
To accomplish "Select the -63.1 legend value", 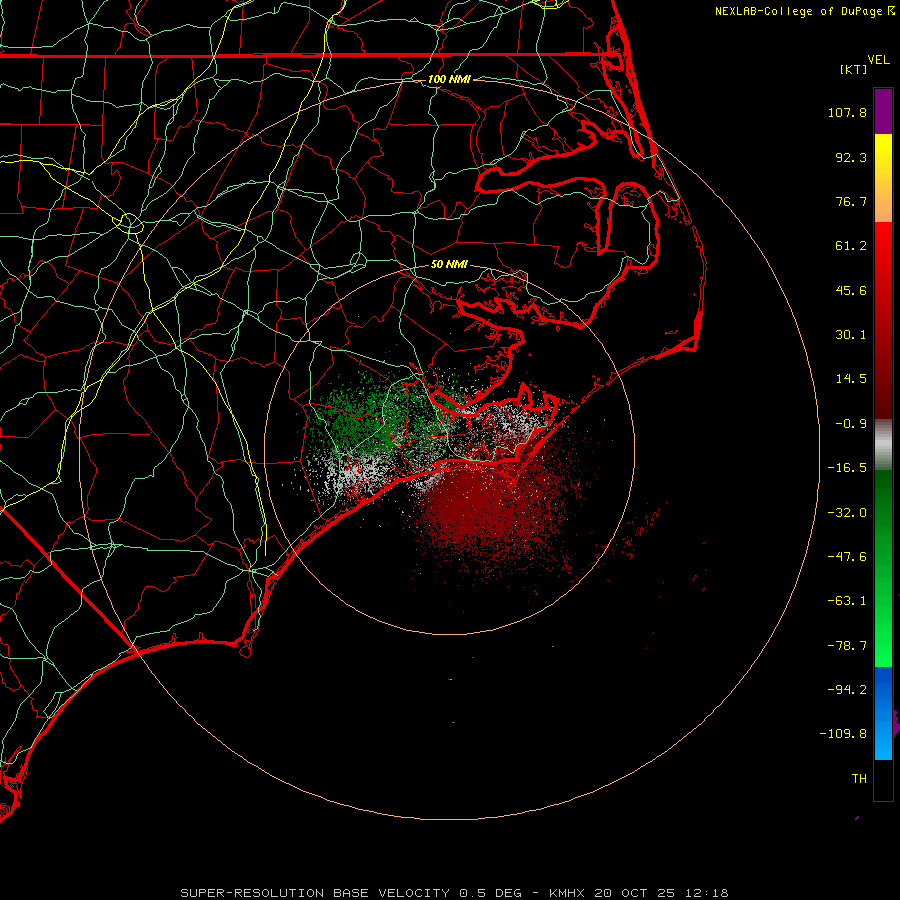I will [847, 601].
